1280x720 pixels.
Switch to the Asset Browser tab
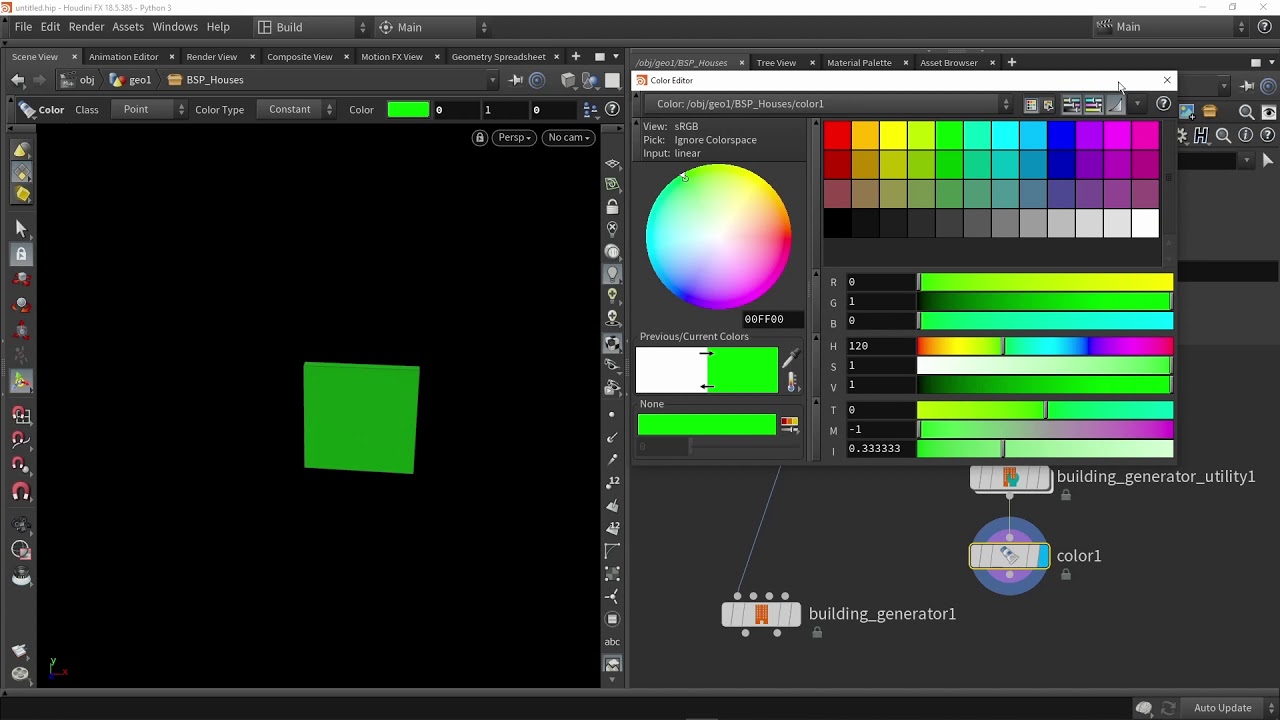point(948,63)
